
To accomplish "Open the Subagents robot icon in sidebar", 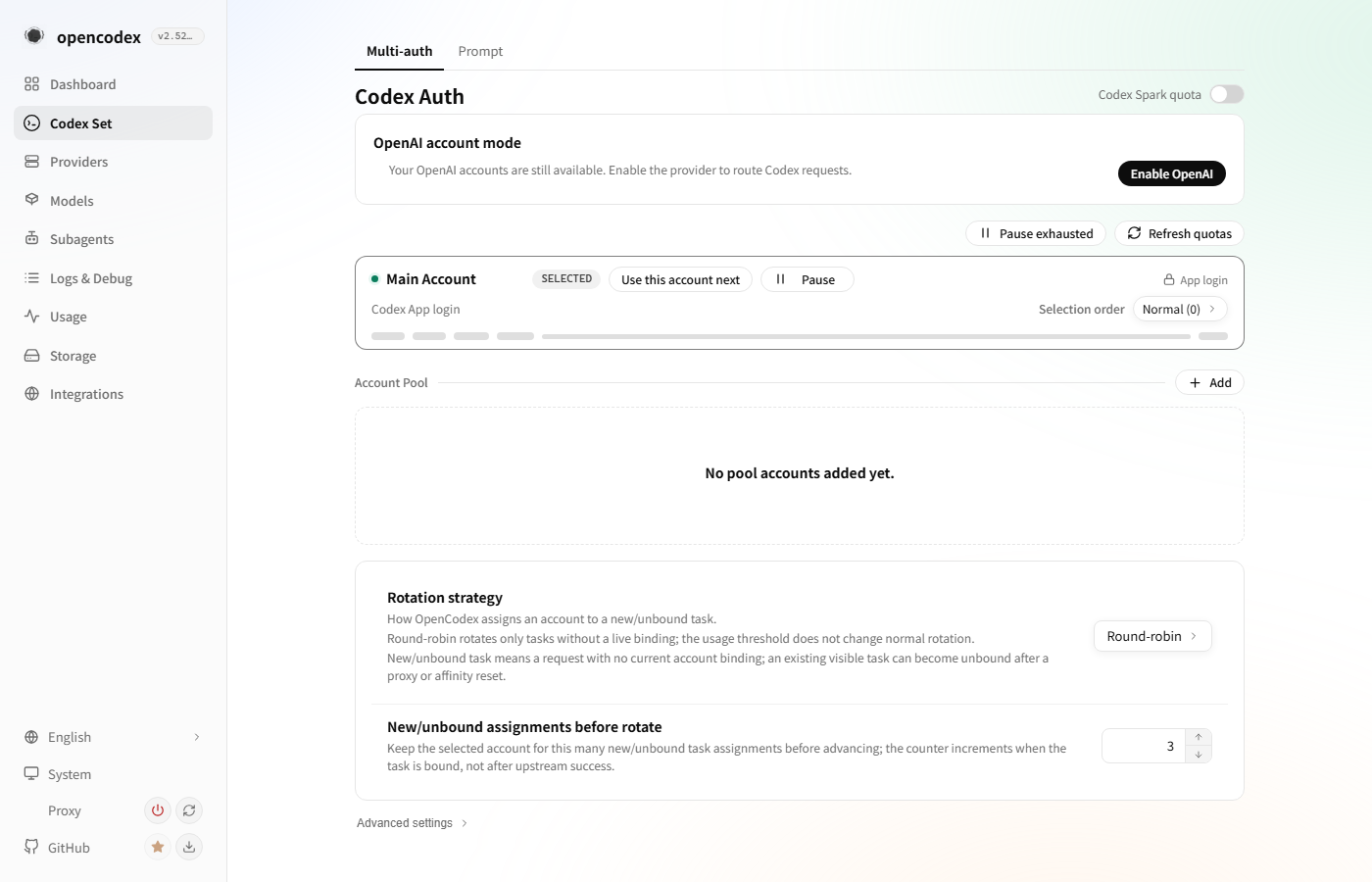I will [x=32, y=239].
